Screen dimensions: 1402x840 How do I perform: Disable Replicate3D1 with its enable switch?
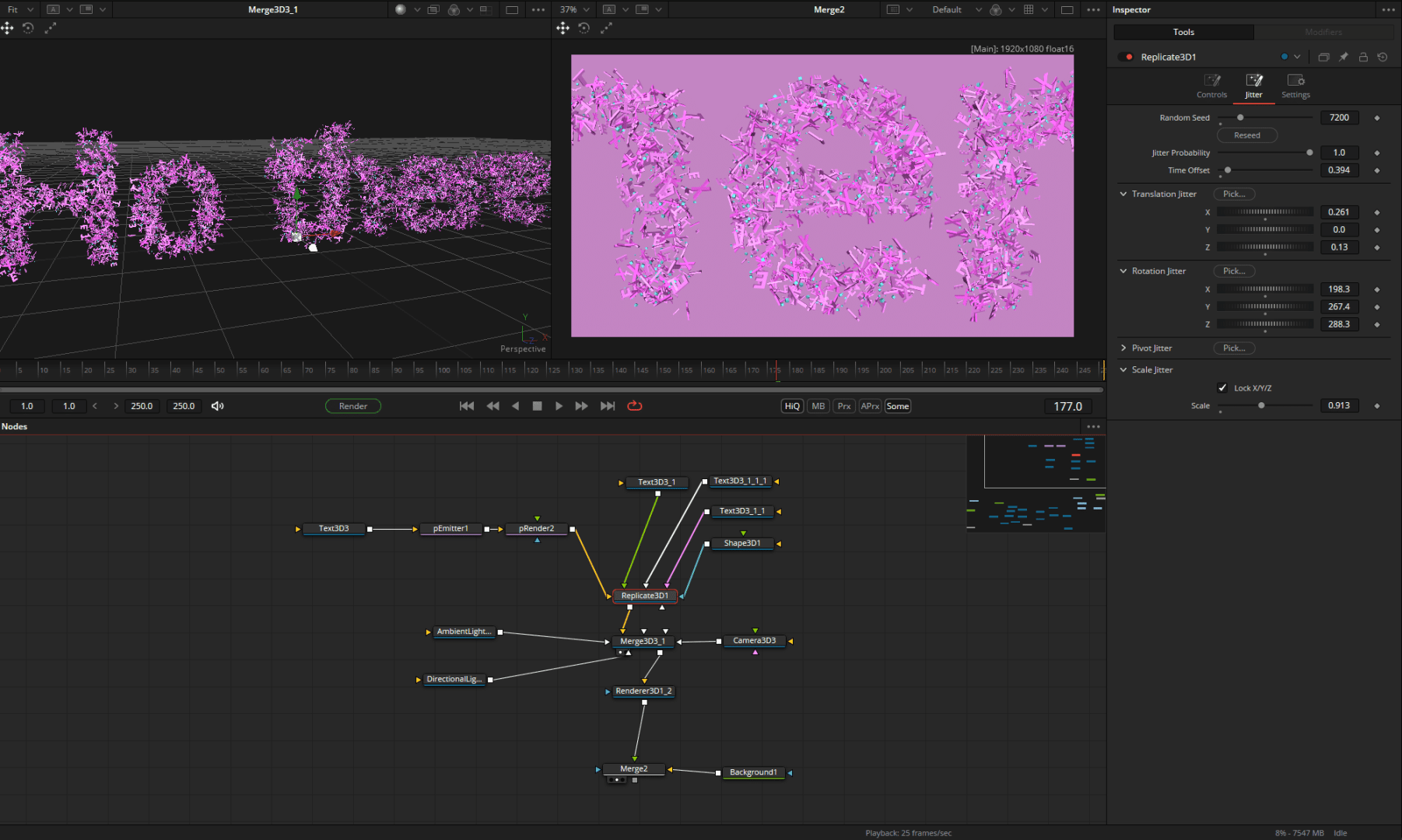(1126, 57)
